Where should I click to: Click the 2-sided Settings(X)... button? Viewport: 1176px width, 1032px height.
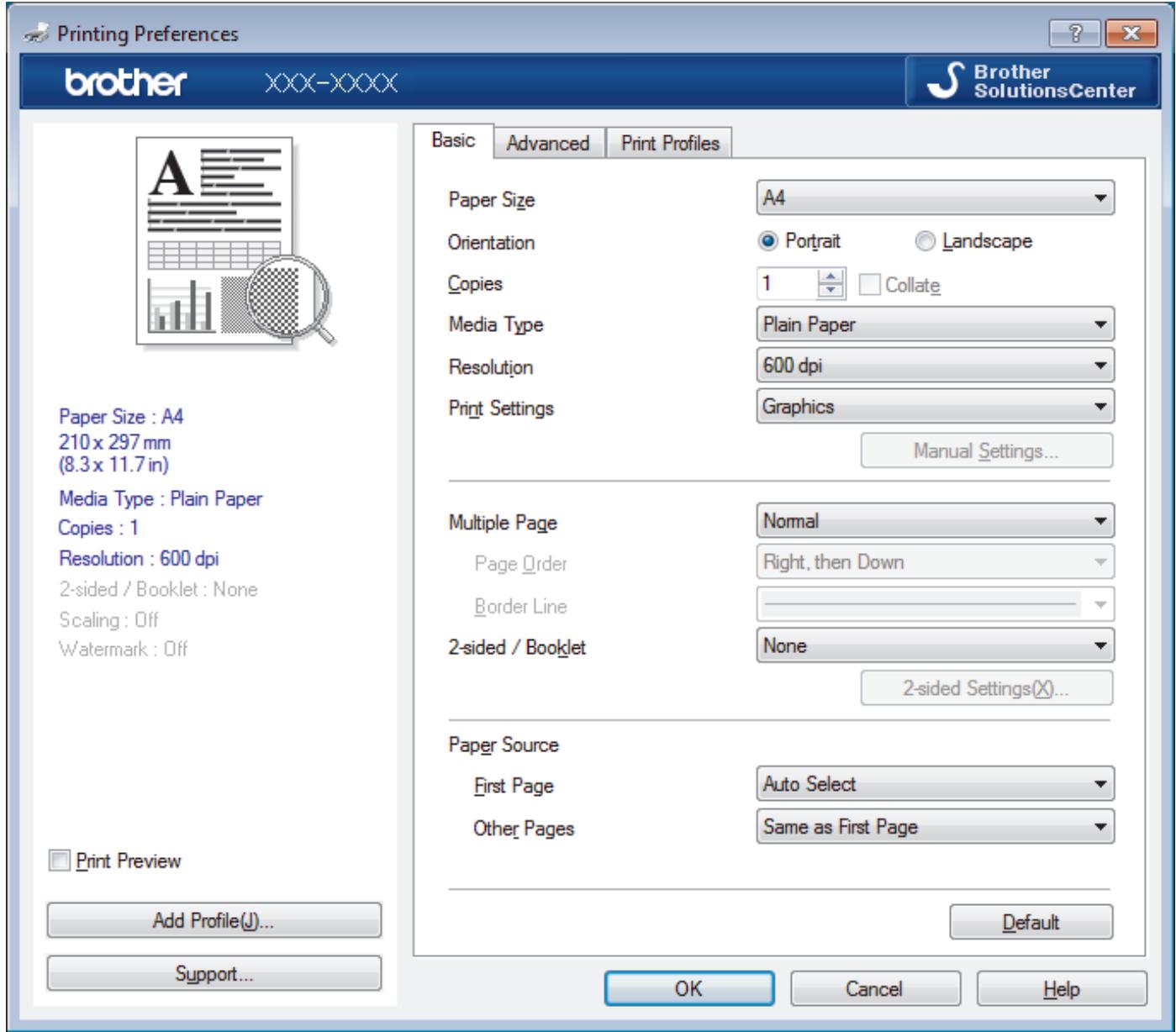click(x=986, y=688)
